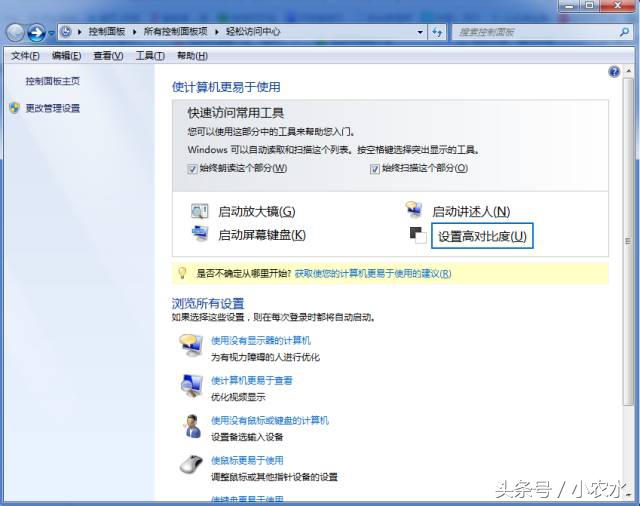
Task: Select the 控制面板 breadcrumb
Action: 107,31
